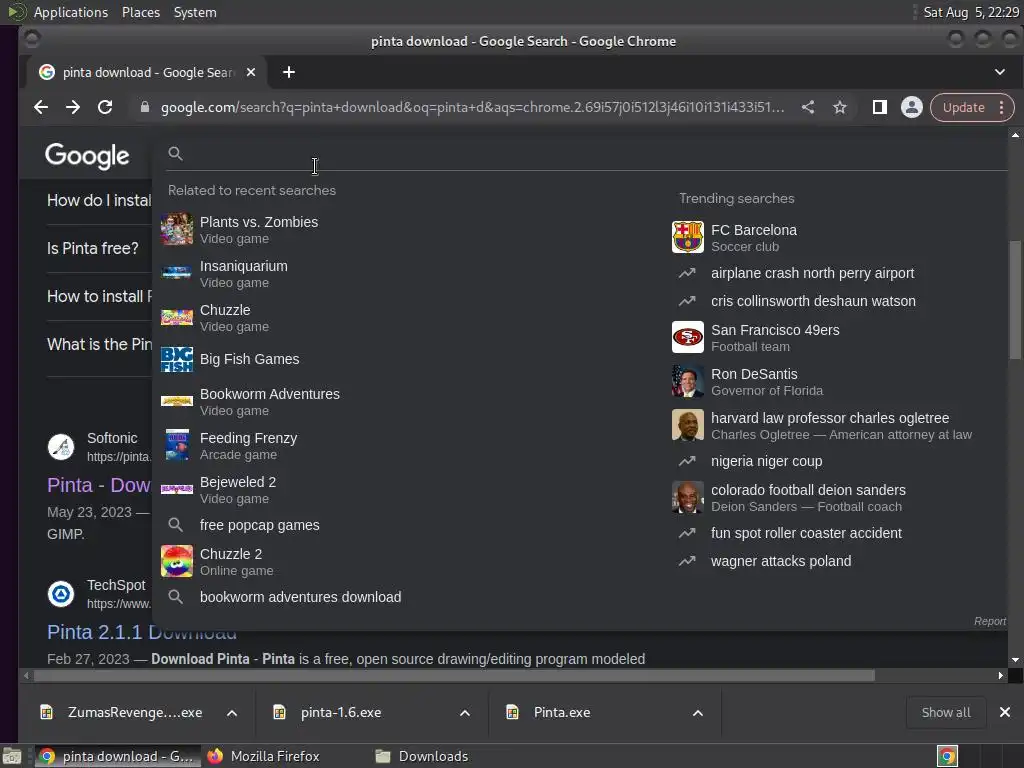1024x768 pixels.
Task: Click trending arrow beside nigeria niger coup
Action: pos(687,461)
